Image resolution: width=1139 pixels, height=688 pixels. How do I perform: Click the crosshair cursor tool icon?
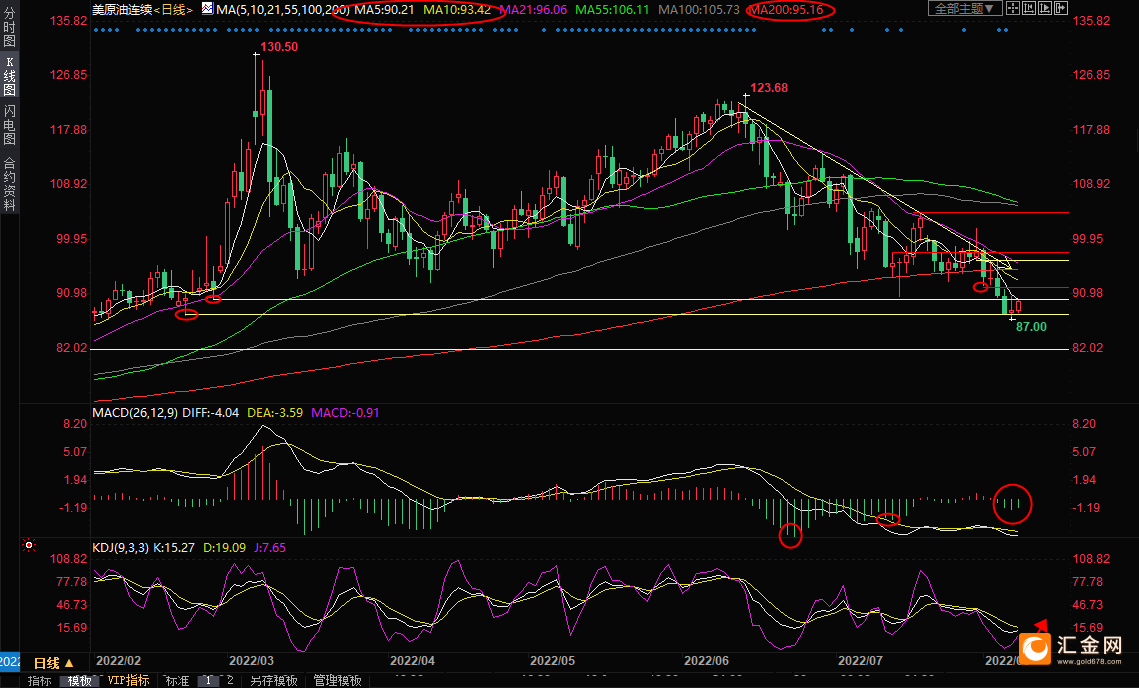coord(1013,8)
